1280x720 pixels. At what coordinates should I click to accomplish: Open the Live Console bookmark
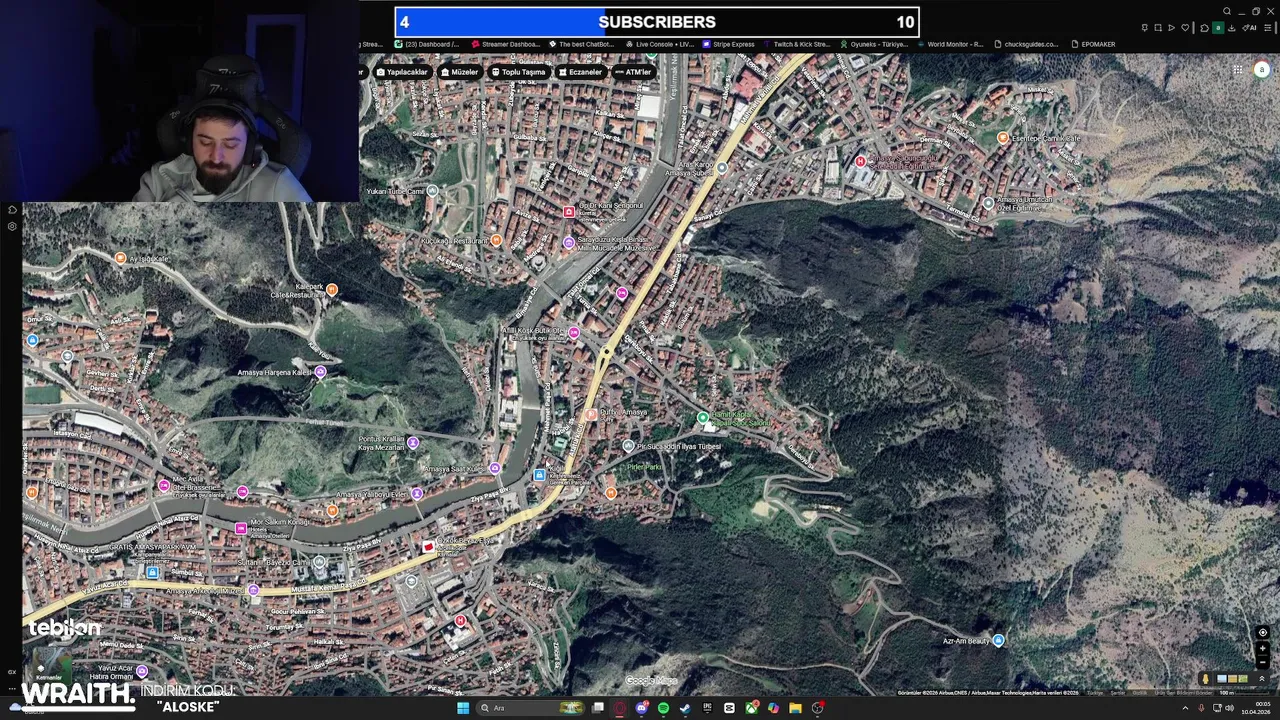click(x=660, y=44)
